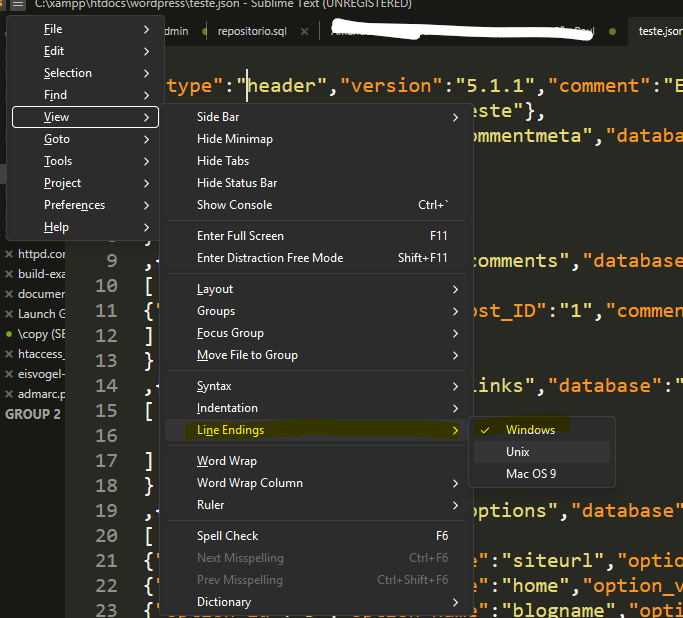683x618 pixels.
Task: Close htaccess_ file in sidebar
Action: tap(9, 354)
